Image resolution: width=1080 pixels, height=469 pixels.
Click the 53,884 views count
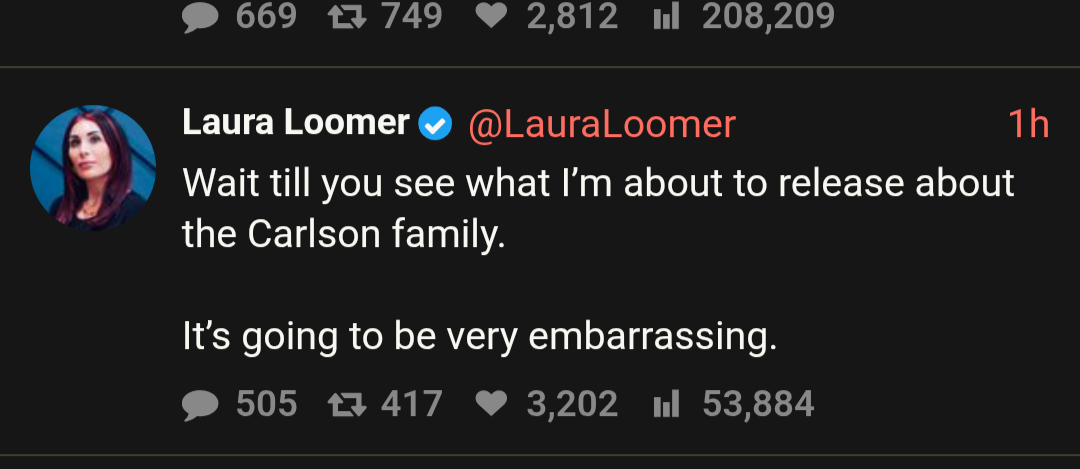(759, 404)
